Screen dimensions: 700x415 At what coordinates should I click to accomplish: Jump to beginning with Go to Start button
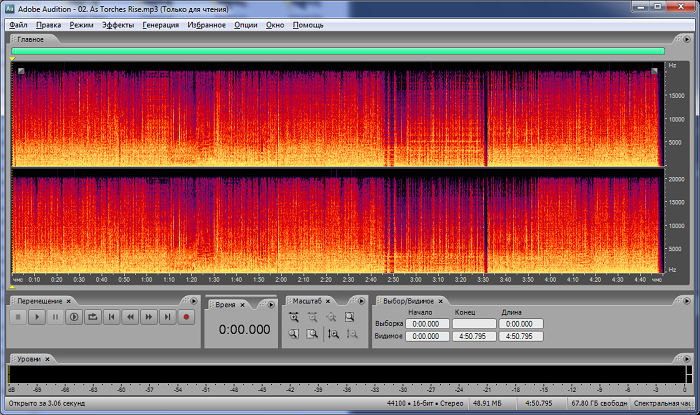coord(111,317)
